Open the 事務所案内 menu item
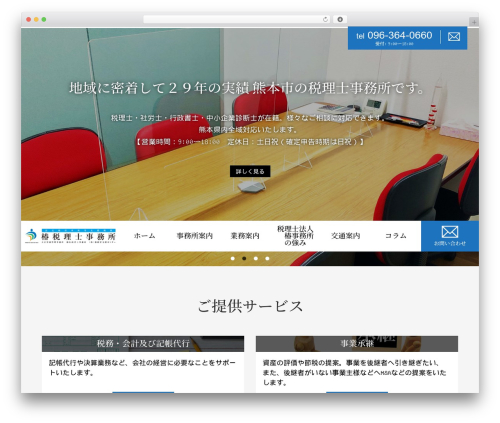500x423 pixels. 195,236
